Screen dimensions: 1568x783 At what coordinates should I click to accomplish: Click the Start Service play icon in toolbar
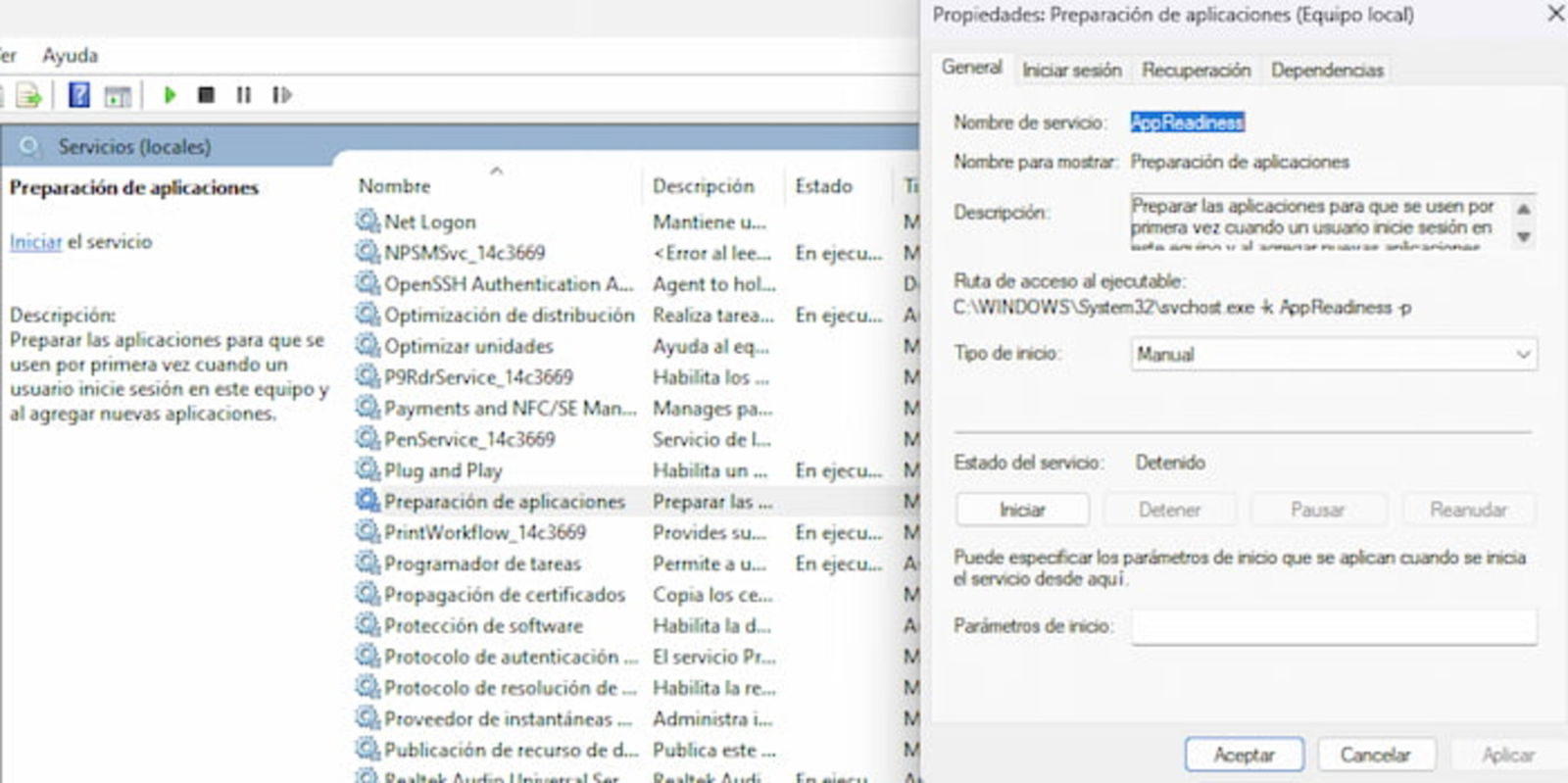(x=170, y=95)
